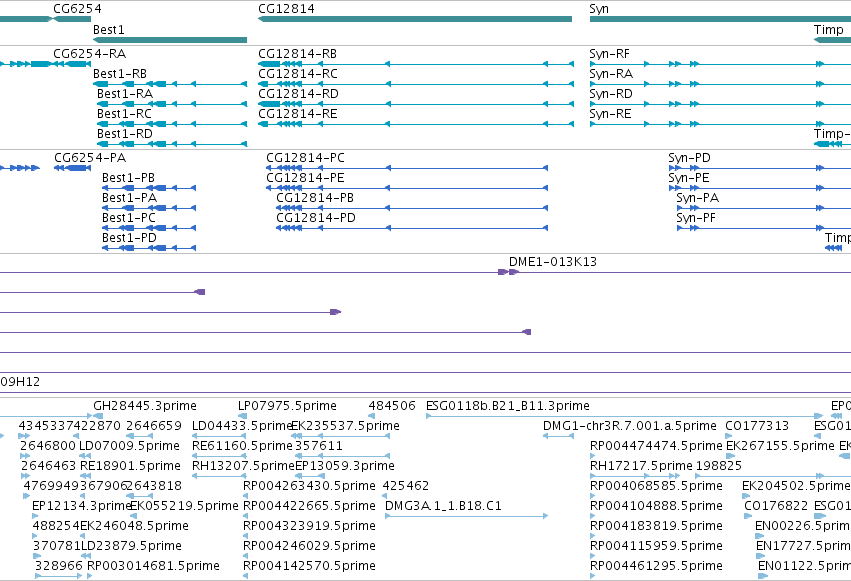Select RH17217.5prime EST

635,476
